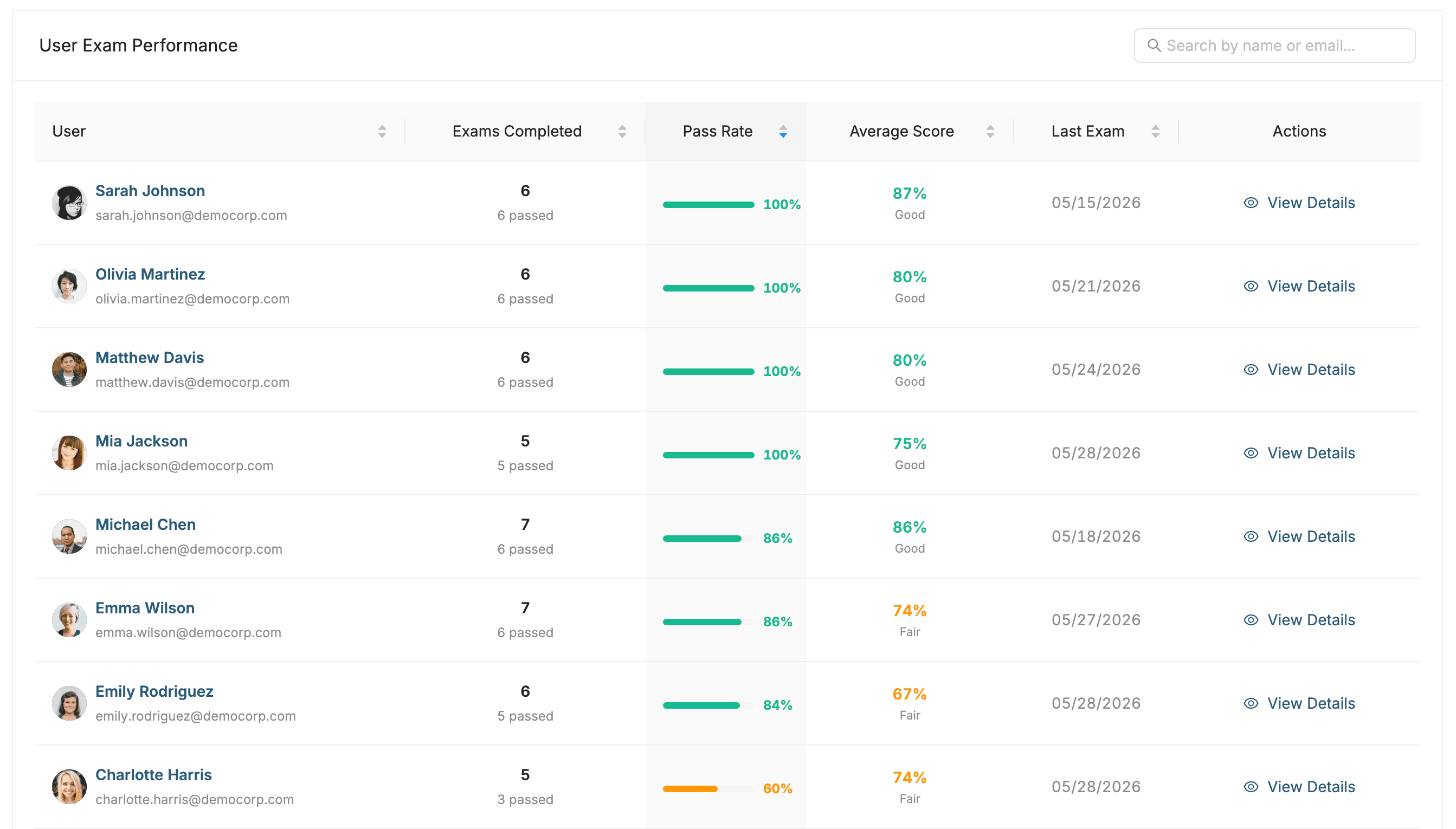Click the Last Exam sort chevrons

click(x=1155, y=131)
